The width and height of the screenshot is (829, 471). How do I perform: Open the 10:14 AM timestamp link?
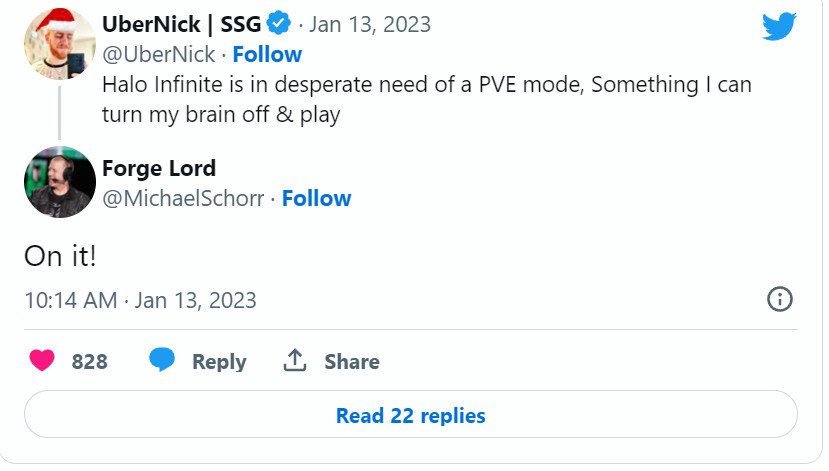click(x=140, y=300)
